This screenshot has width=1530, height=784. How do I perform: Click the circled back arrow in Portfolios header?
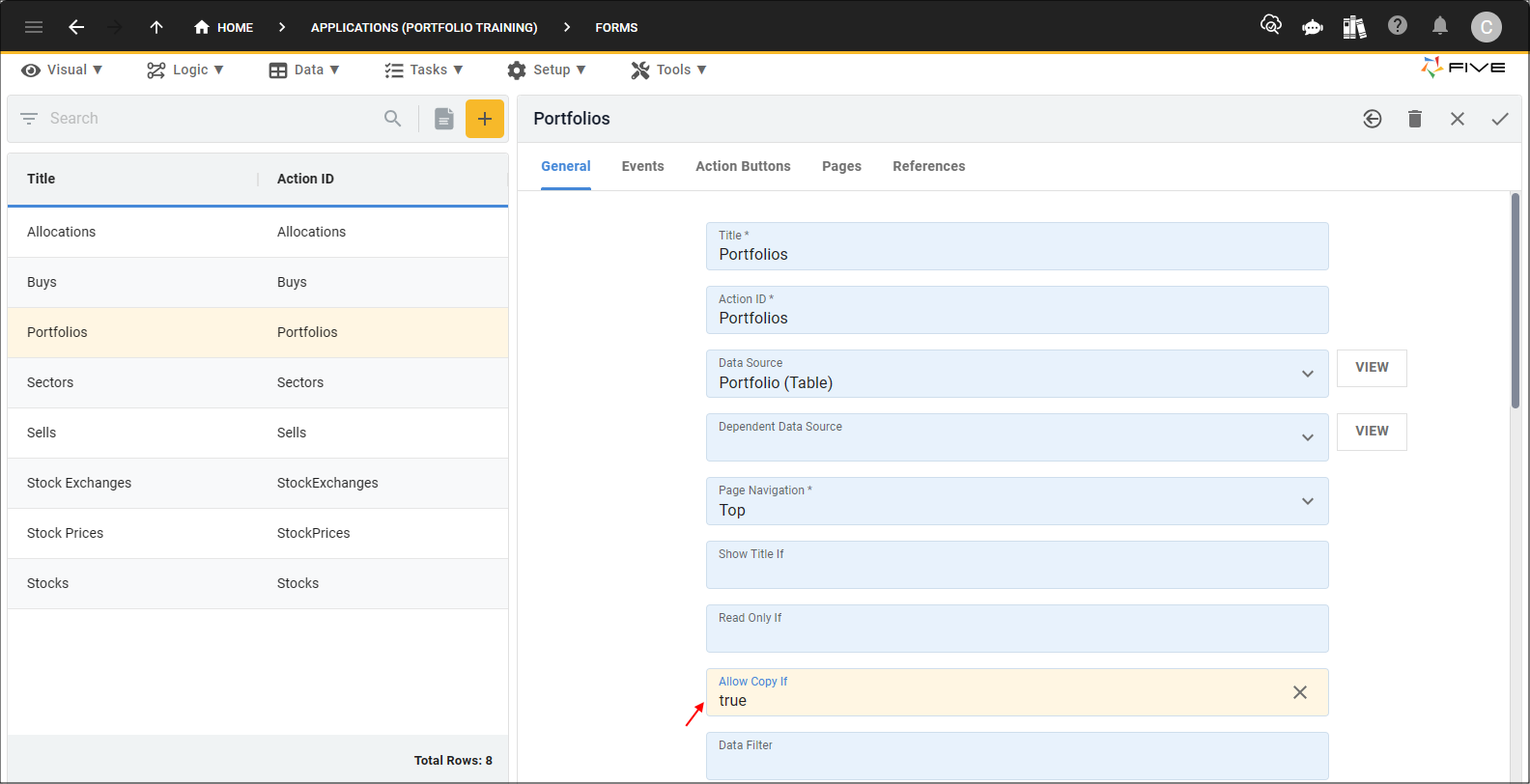(1373, 119)
